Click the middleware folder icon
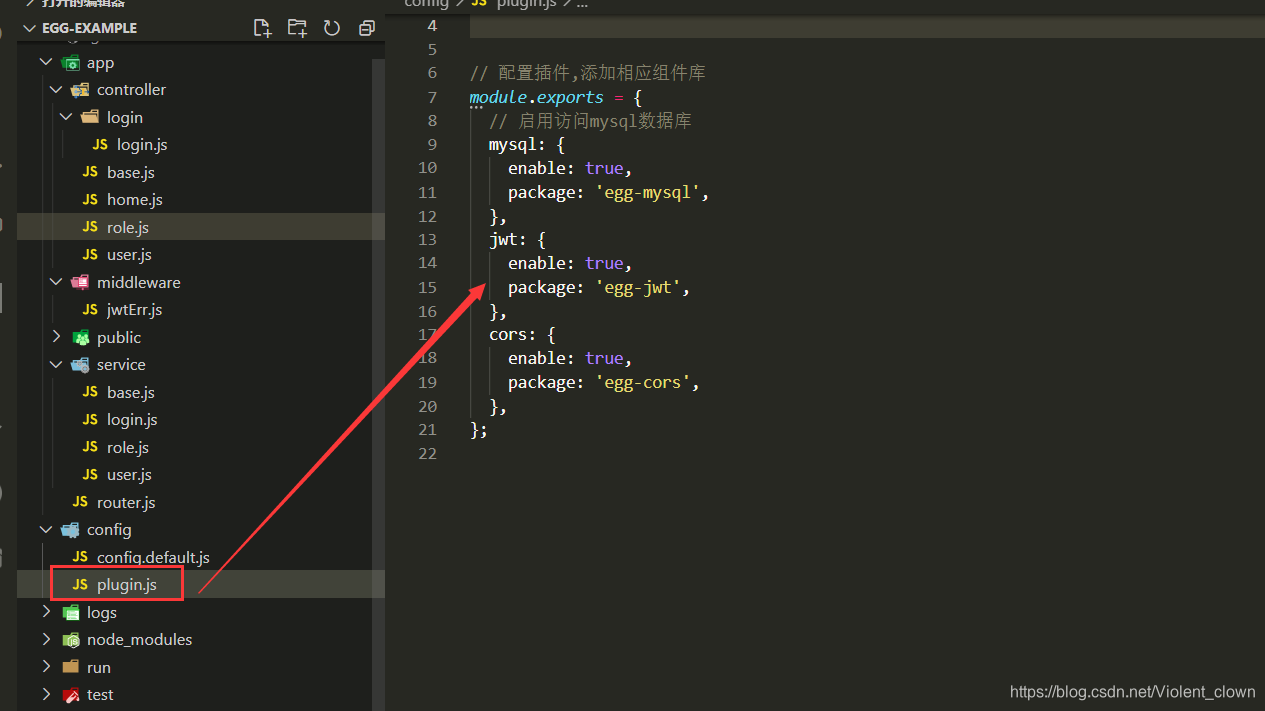 click(80, 281)
